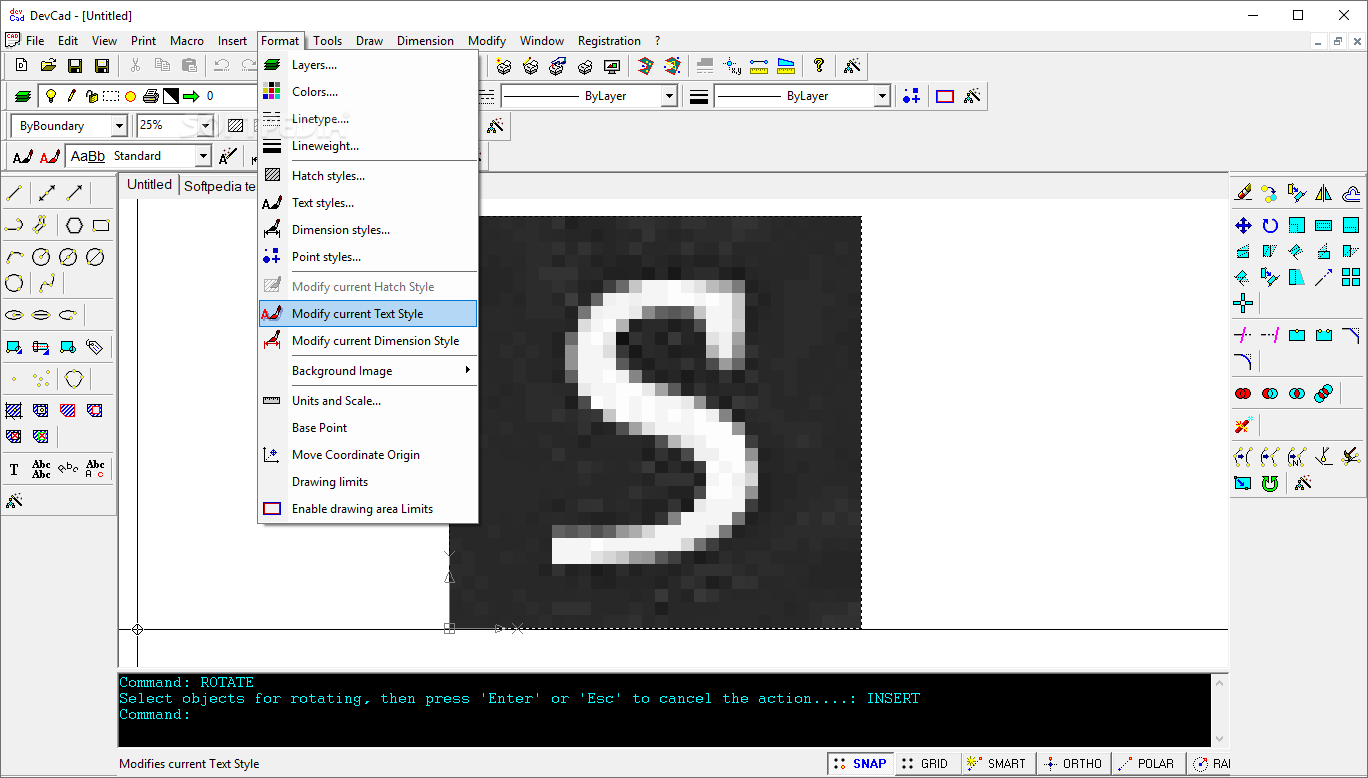Select the Rectangular Array tool

pos(1351,277)
